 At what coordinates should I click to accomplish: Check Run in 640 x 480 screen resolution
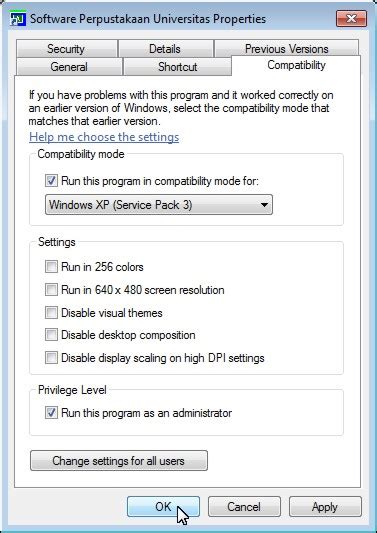click(x=51, y=290)
